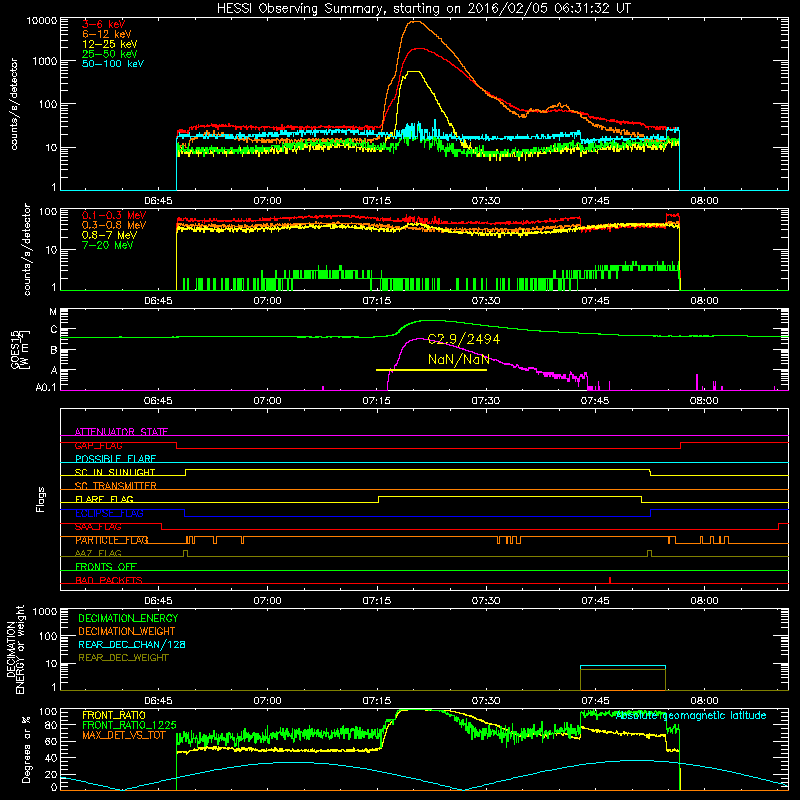Select the orange 6-12 keV legend label
This screenshot has width=800, height=800.
coord(107,34)
